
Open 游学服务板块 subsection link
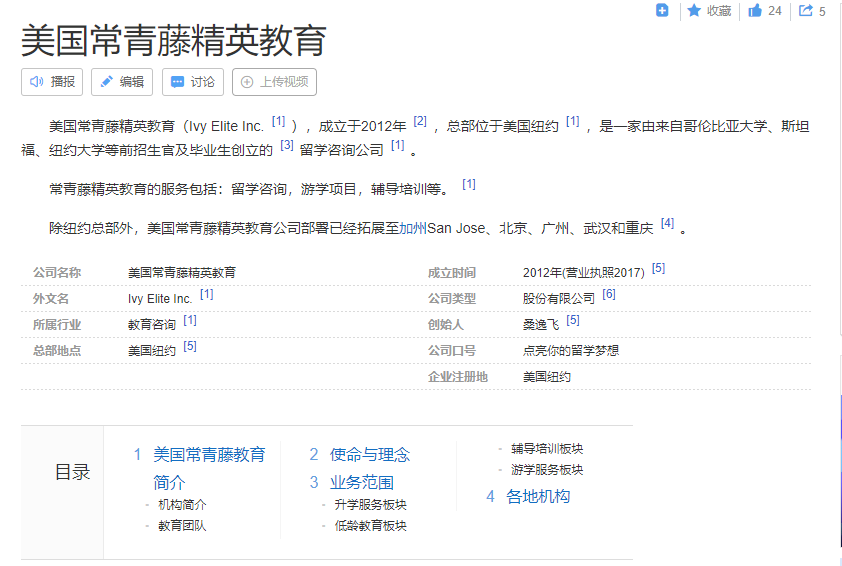(547, 470)
